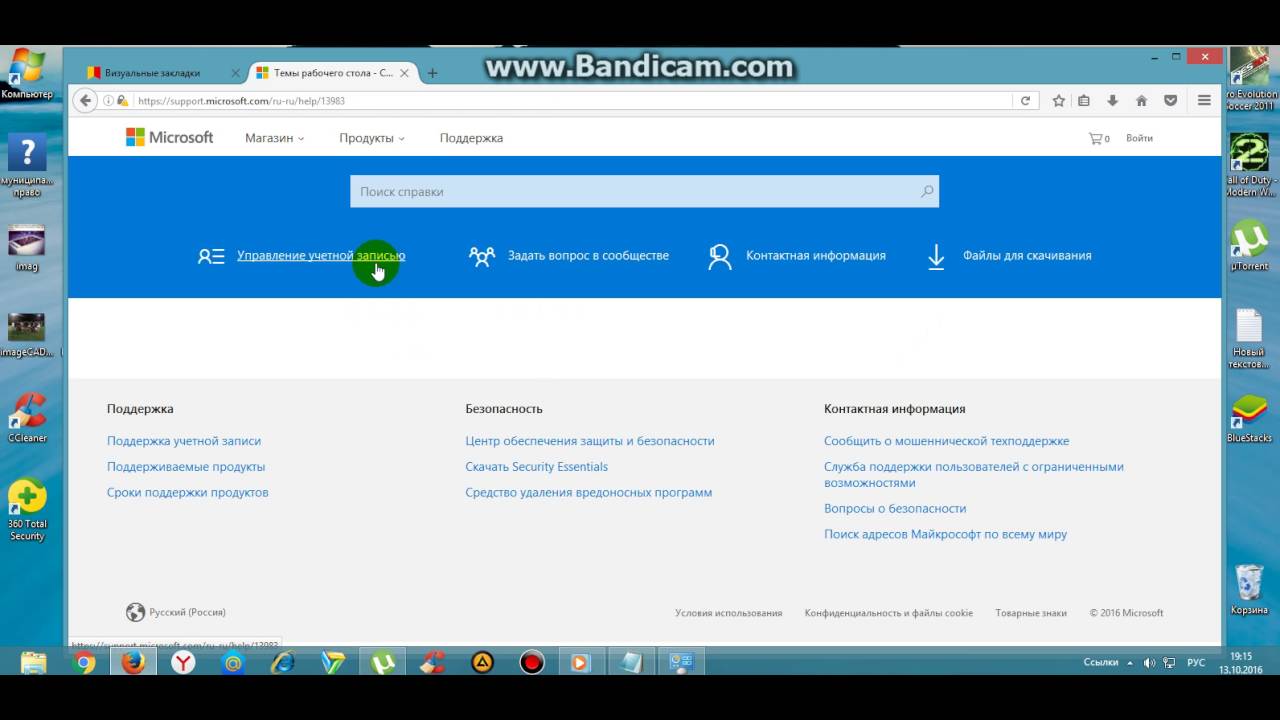Click Войти to sign in

point(1139,138)
